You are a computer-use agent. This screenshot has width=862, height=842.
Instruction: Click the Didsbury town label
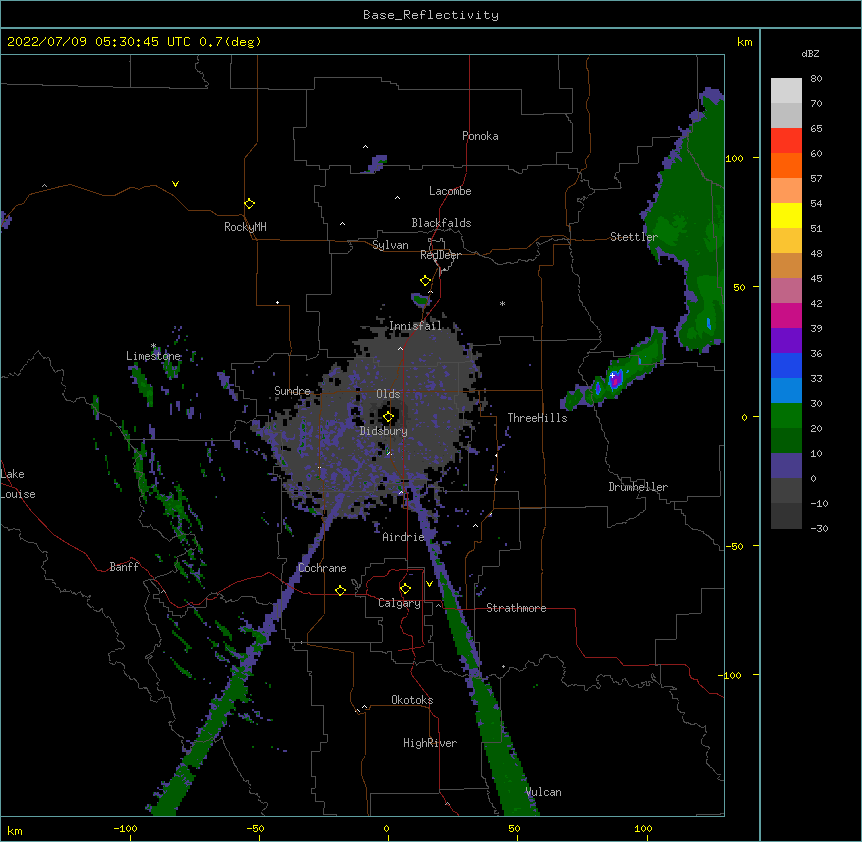[x=384, y=431]
